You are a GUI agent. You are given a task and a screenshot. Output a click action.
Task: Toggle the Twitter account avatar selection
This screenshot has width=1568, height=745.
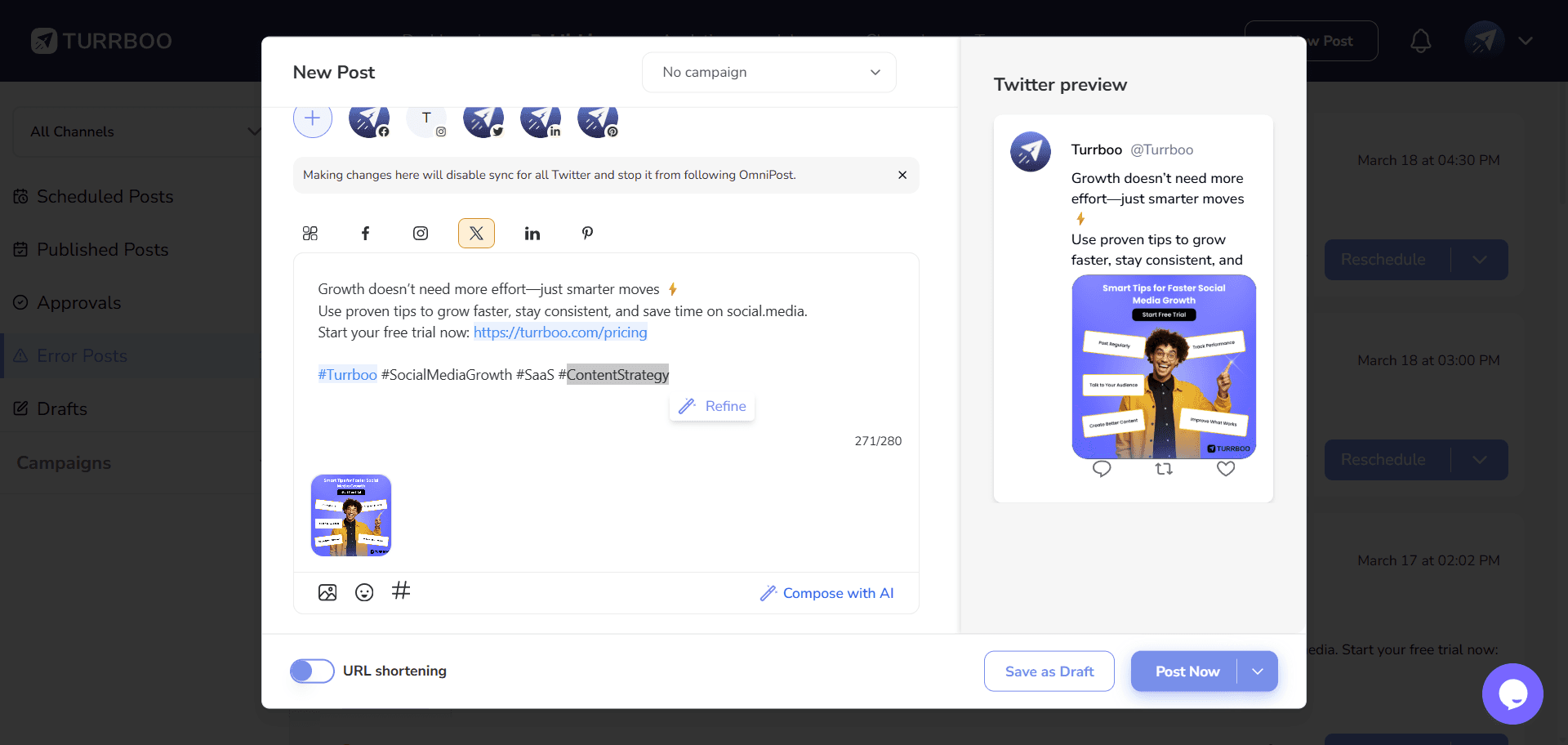click(483, 120)
